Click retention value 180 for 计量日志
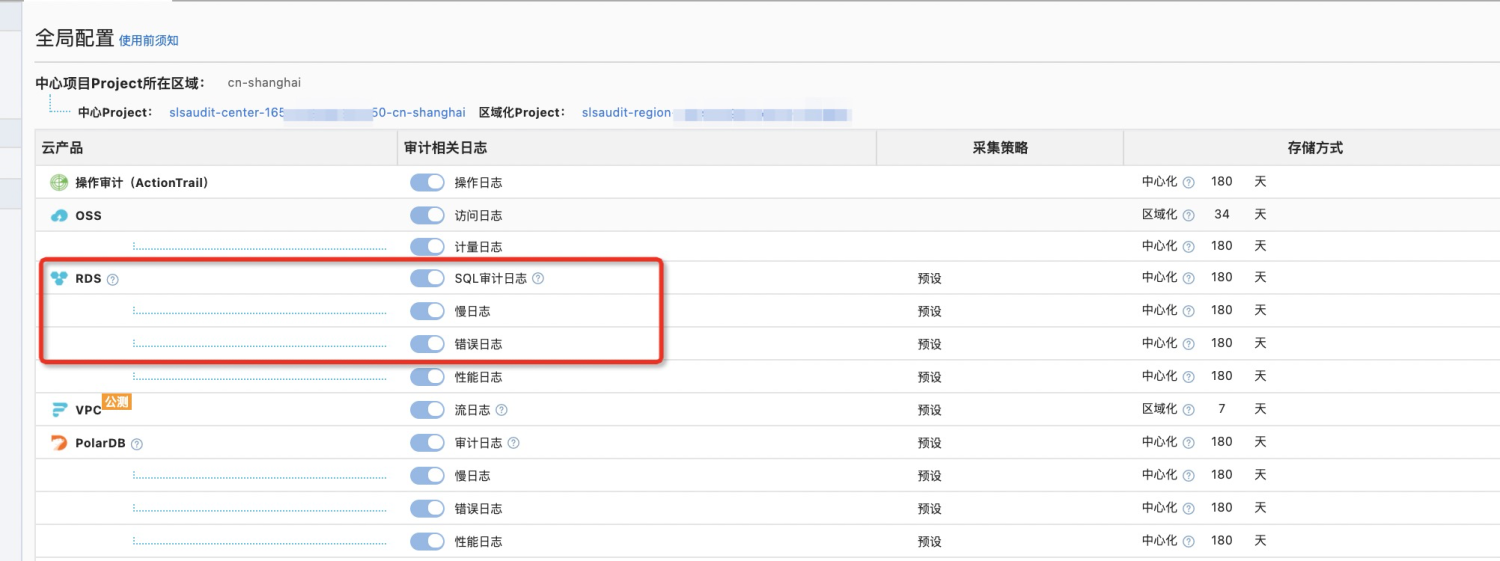This screenshot has height=561, width=1500. point(1222,245)
